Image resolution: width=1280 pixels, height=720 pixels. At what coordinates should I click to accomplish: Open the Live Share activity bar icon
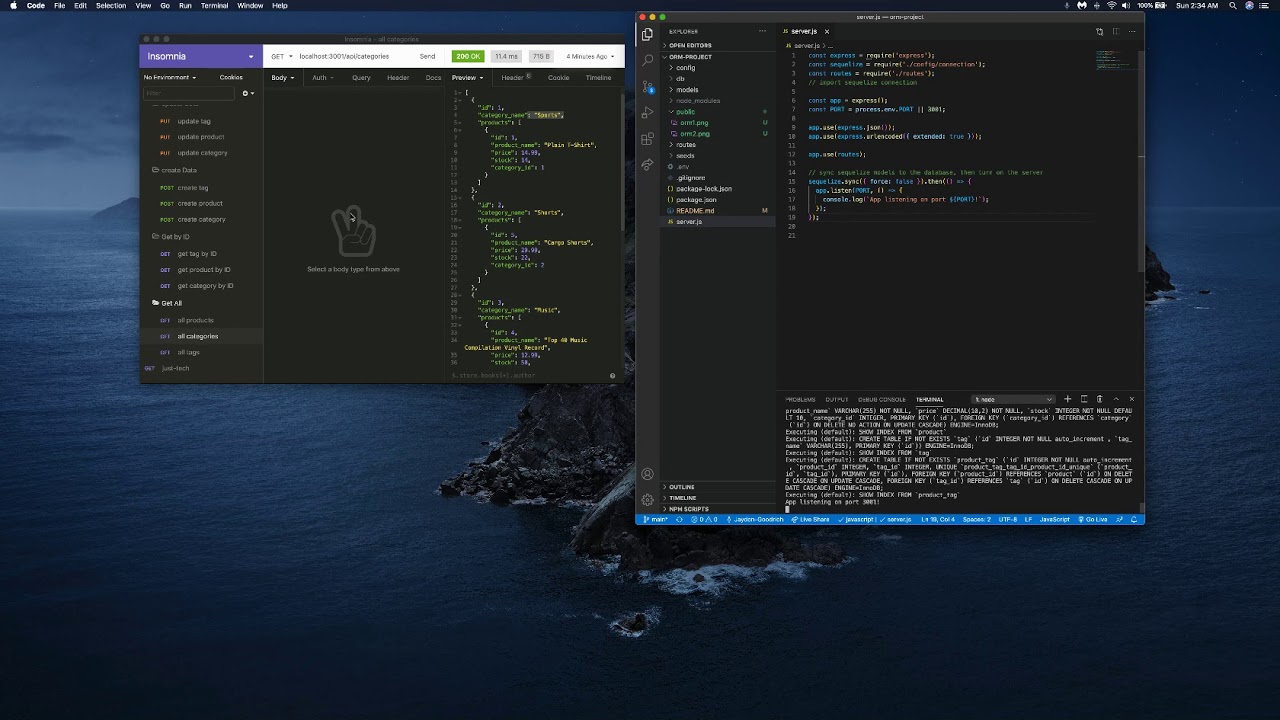(x=647, y=164)
